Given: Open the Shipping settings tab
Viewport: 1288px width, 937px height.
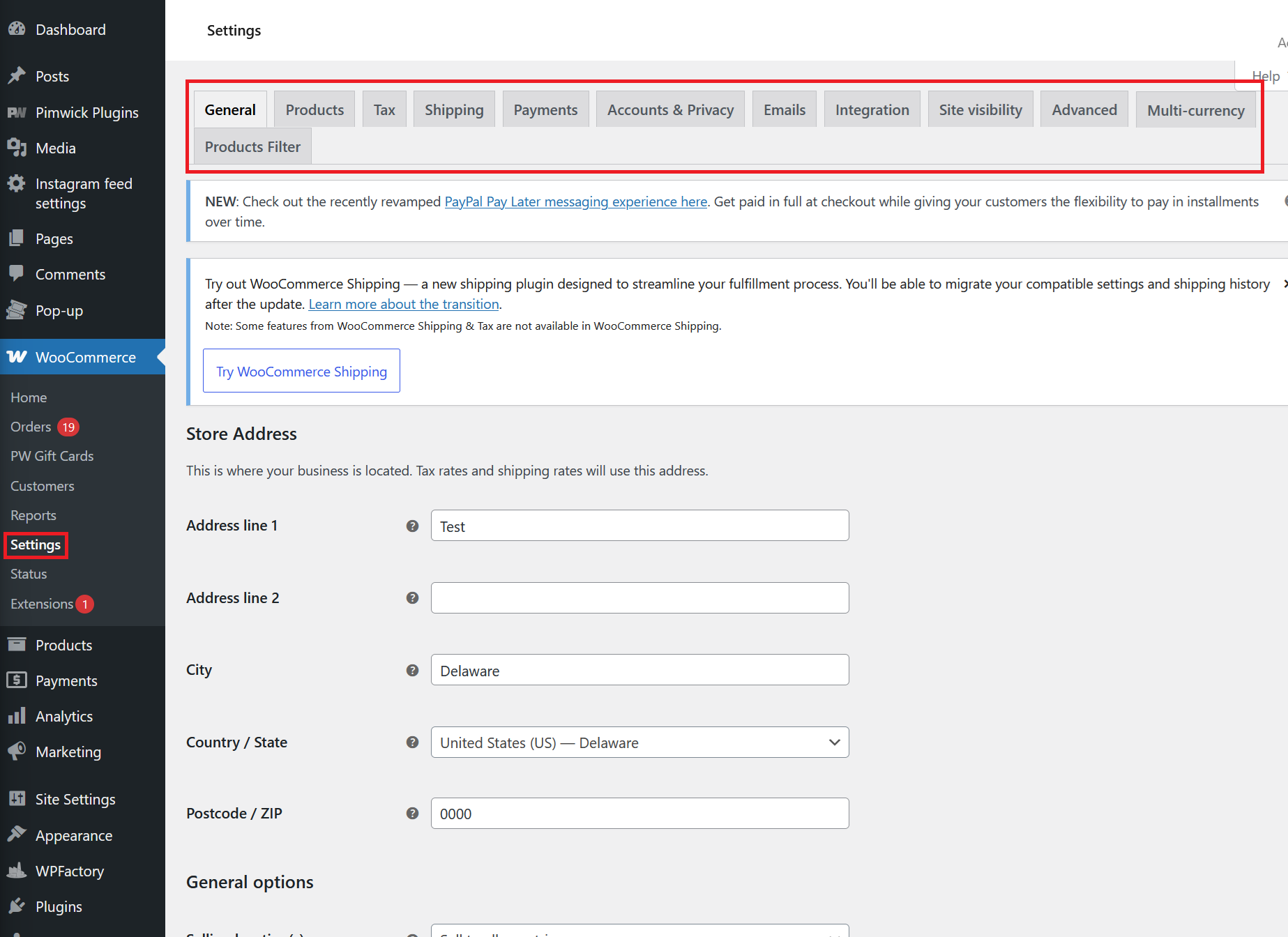Looking at the screenshot, I should pyautogui.click(x=454, y=109).
